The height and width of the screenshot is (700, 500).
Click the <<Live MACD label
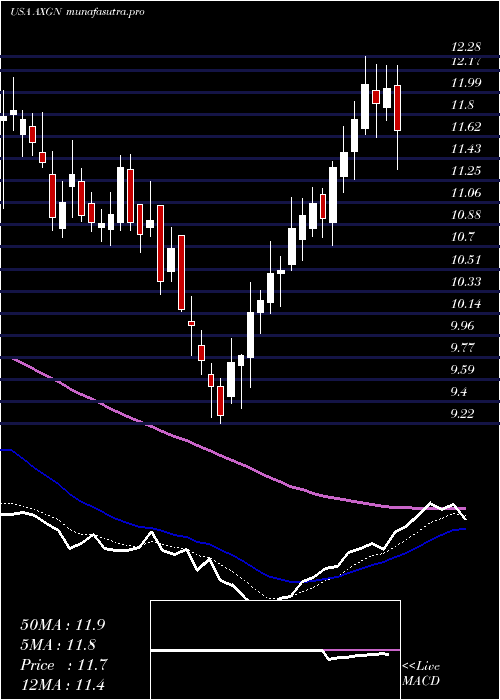click(x=421, y=674)
